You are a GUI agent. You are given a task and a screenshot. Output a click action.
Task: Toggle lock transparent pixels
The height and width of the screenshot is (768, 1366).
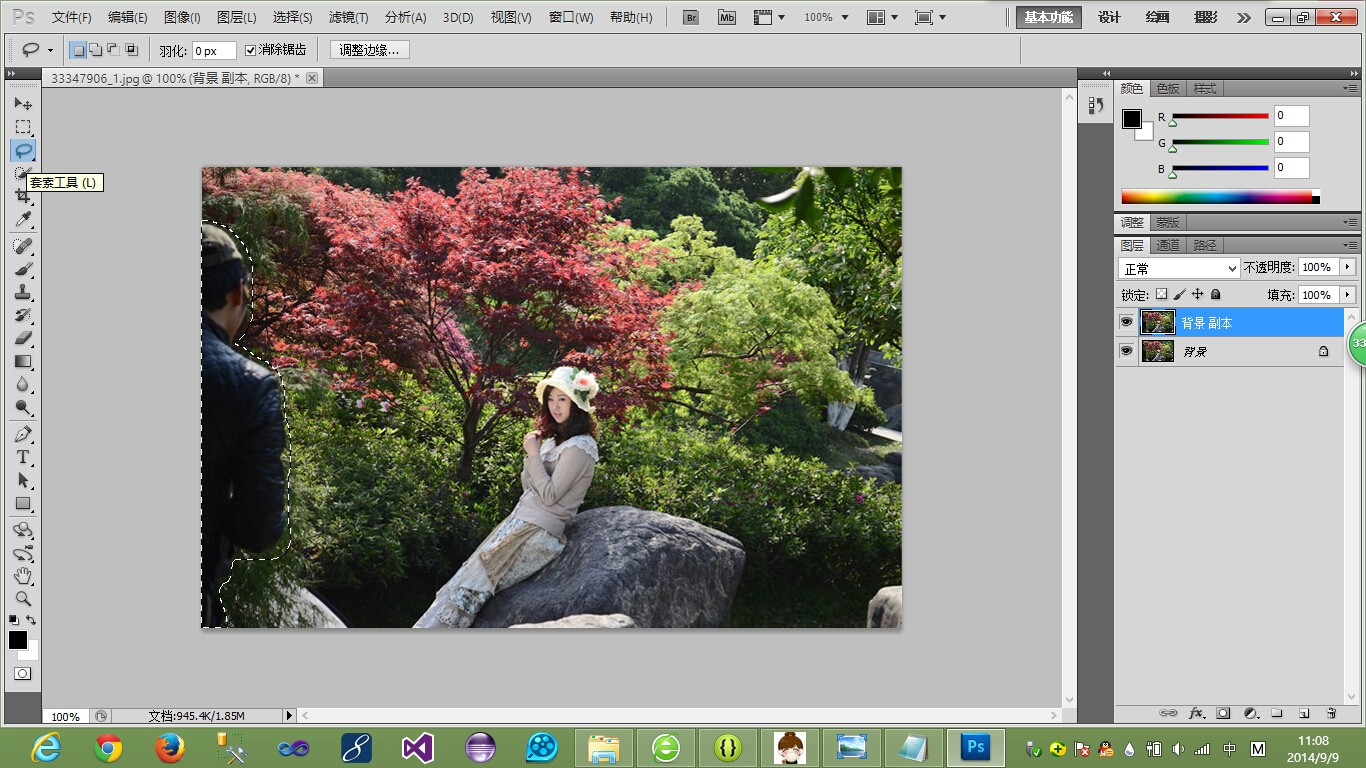coord(1161,294)
